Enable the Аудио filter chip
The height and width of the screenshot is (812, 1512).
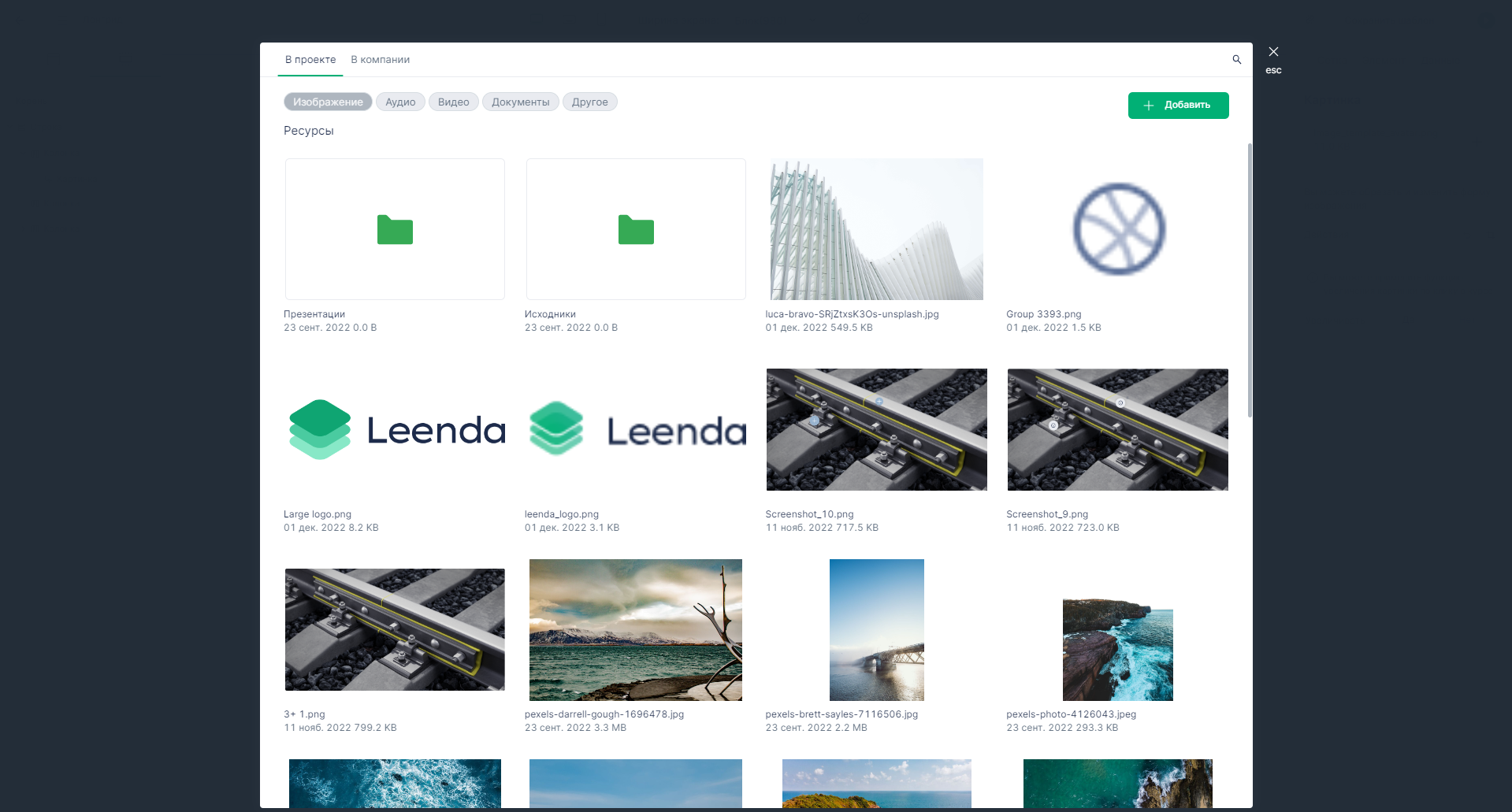tap(400, 102)
